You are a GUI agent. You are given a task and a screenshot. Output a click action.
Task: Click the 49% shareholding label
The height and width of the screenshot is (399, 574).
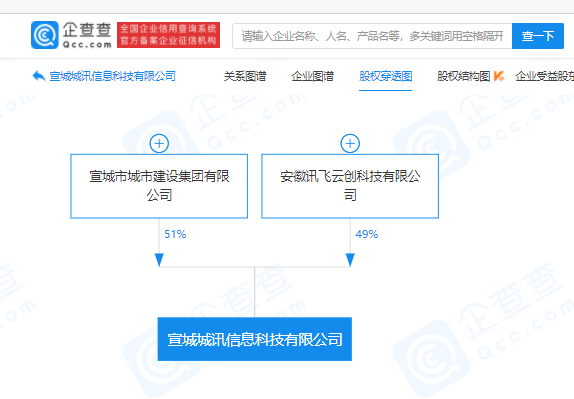(366, 234)
